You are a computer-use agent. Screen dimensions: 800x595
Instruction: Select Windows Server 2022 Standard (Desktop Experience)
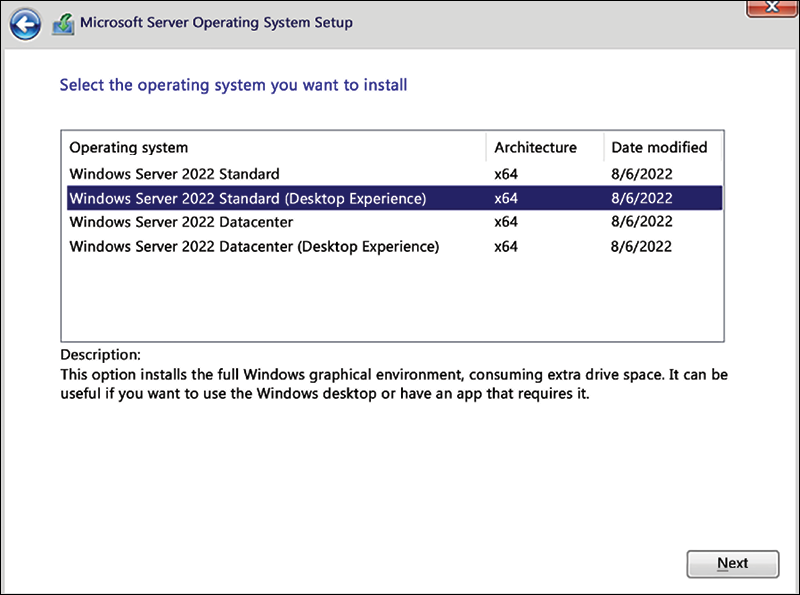pos(394,198)
